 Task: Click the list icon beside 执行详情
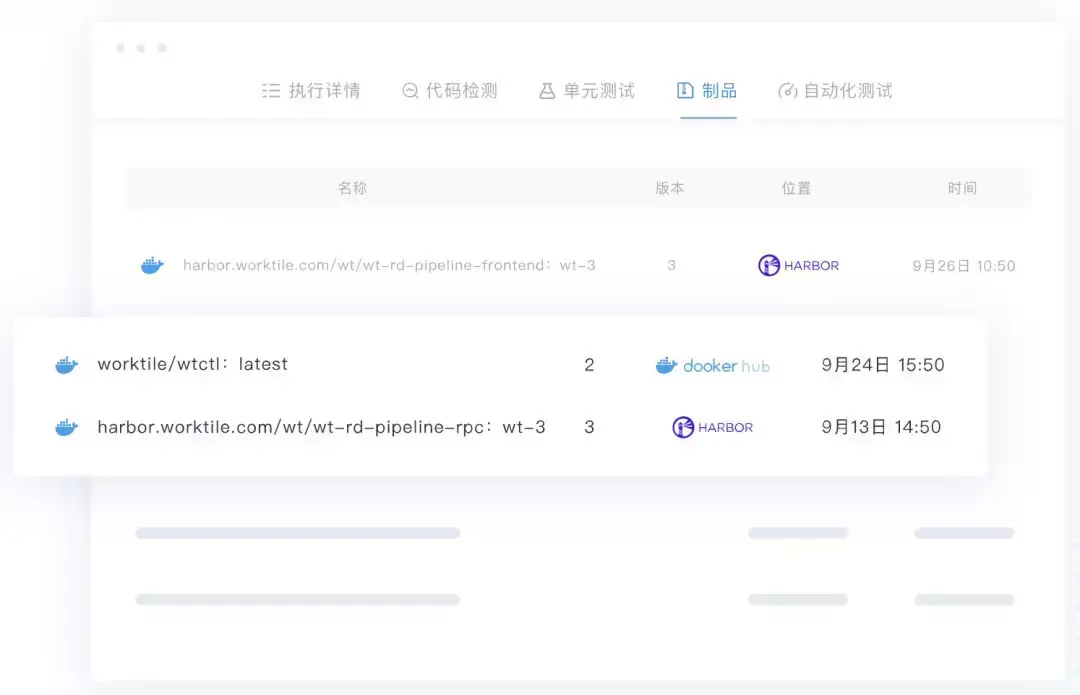click(271, 90)
